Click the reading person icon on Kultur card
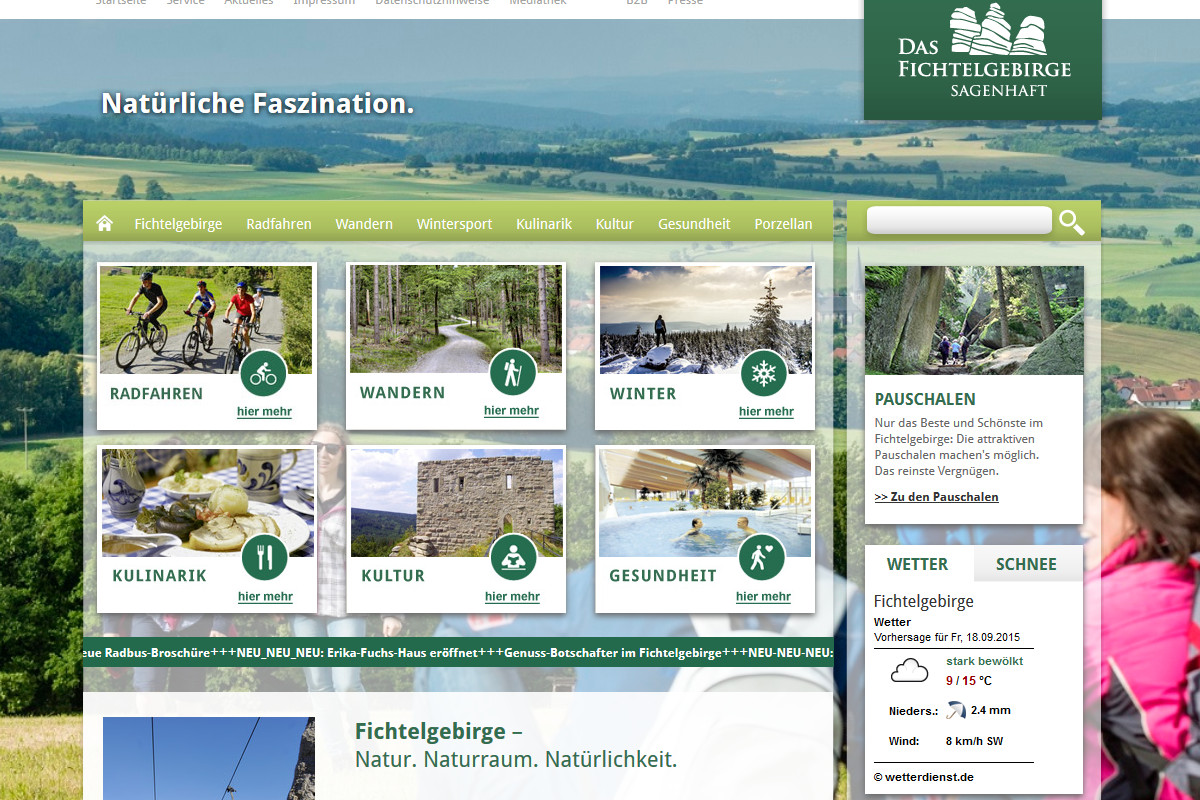Screen dimensions: 1200x800 [514, 557]
